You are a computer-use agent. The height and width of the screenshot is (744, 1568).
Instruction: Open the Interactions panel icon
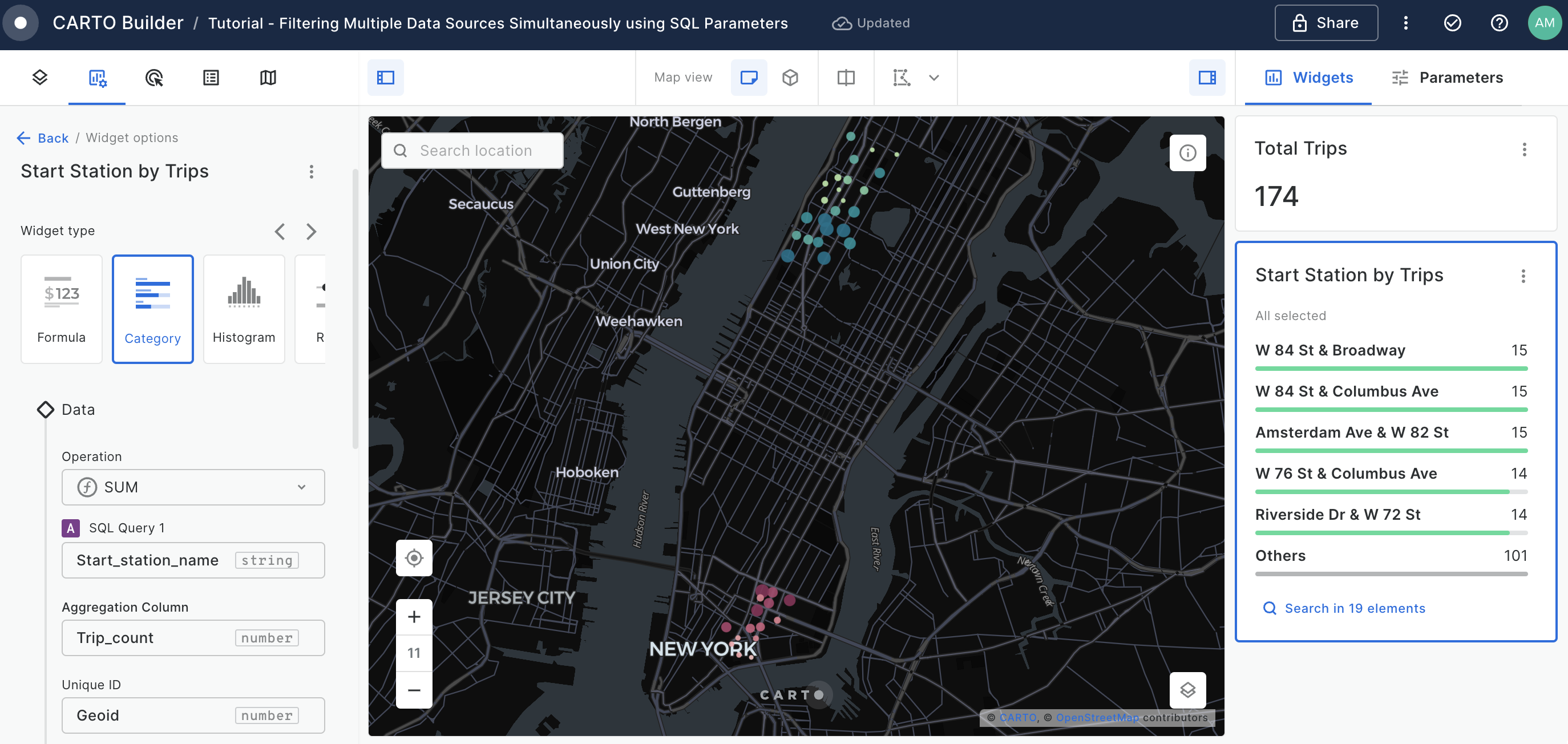coord(154,78)
